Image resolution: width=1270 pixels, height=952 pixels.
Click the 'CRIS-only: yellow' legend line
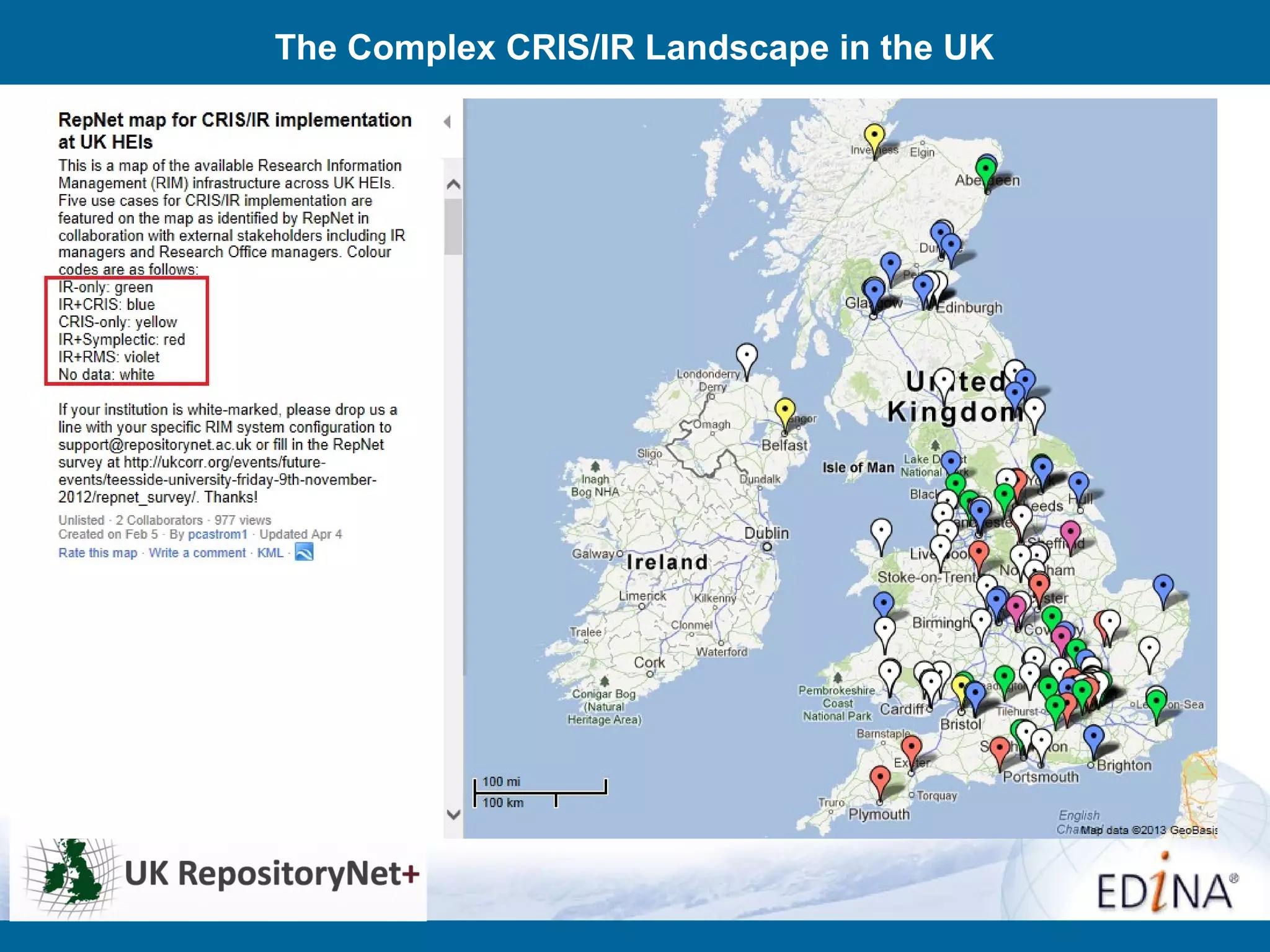tap(118, 322)
